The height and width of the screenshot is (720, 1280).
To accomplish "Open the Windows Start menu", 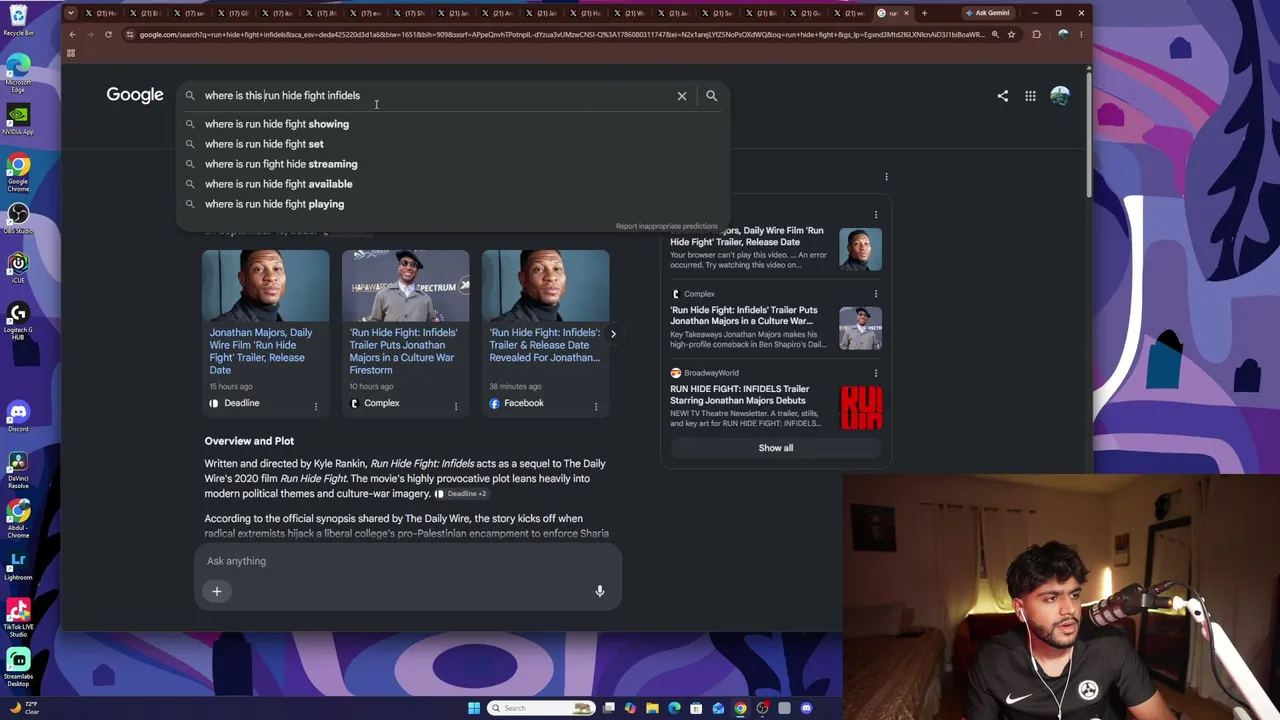I will pos(474,708).
